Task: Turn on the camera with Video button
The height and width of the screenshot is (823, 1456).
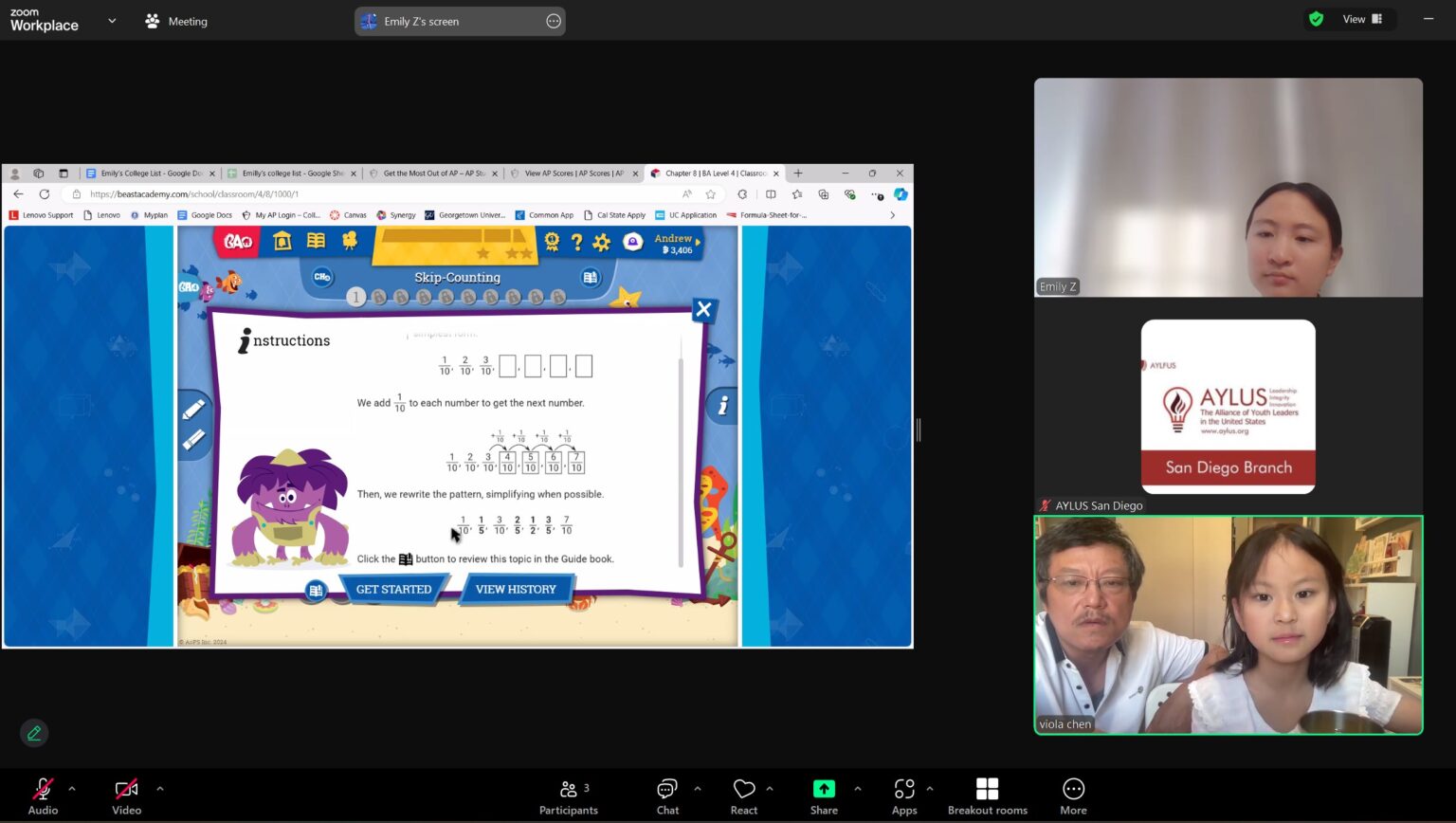Action: point(126,796)
